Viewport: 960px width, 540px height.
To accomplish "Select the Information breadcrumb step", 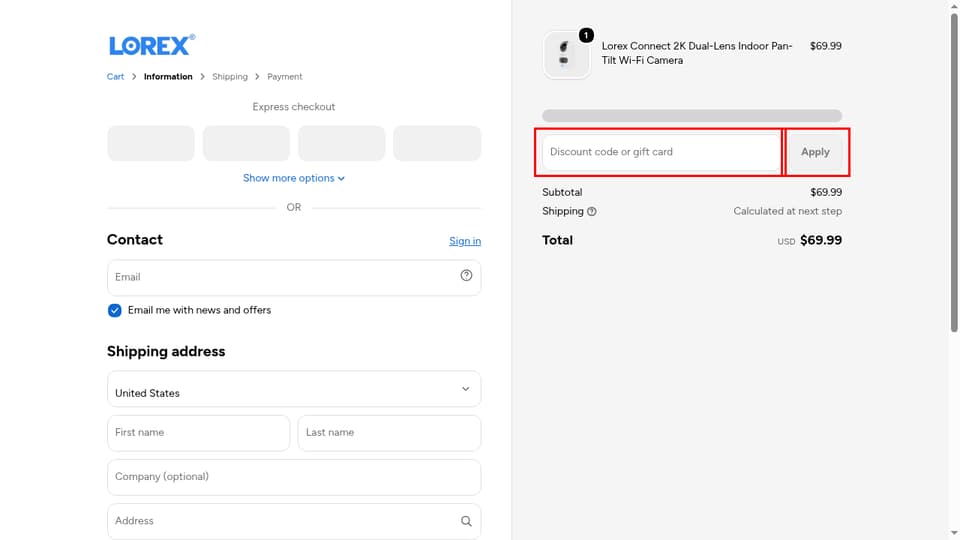I will click(168, 77).
